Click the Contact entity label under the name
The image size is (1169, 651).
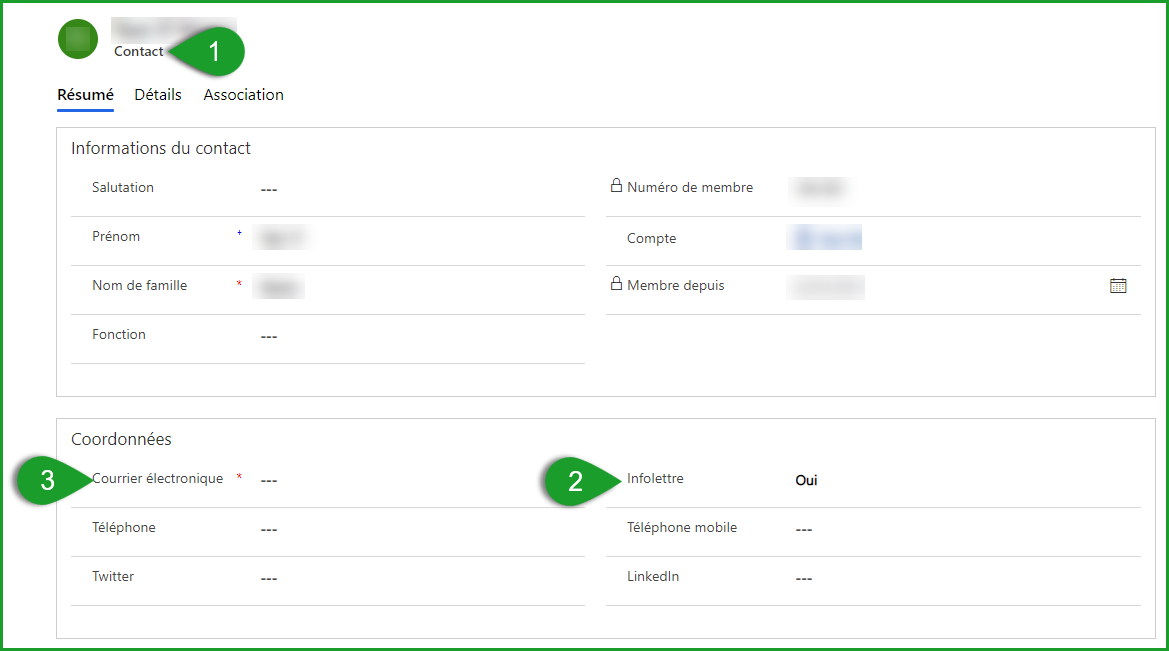point(138,50)
